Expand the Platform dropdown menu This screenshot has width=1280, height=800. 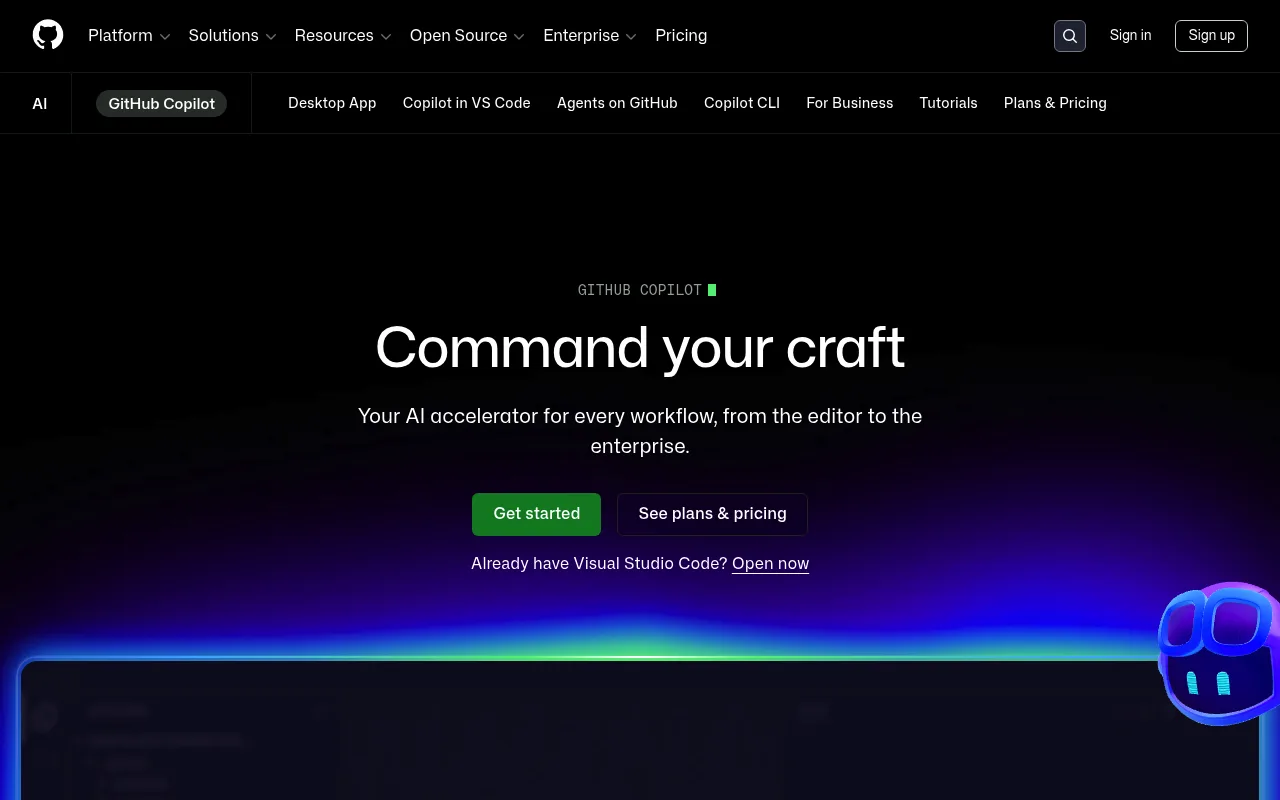tap(129, 36)
